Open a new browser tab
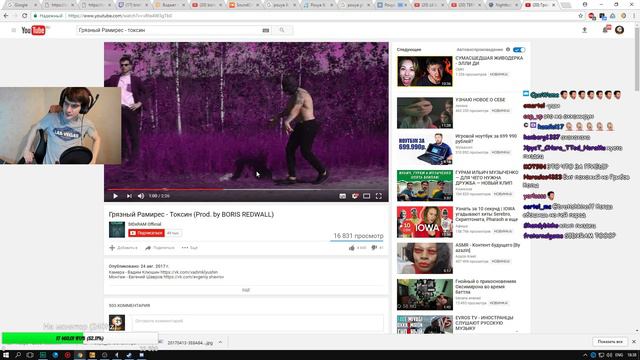Image resolution: width=640 pixels, height=360 pixels. coord(565,5)
